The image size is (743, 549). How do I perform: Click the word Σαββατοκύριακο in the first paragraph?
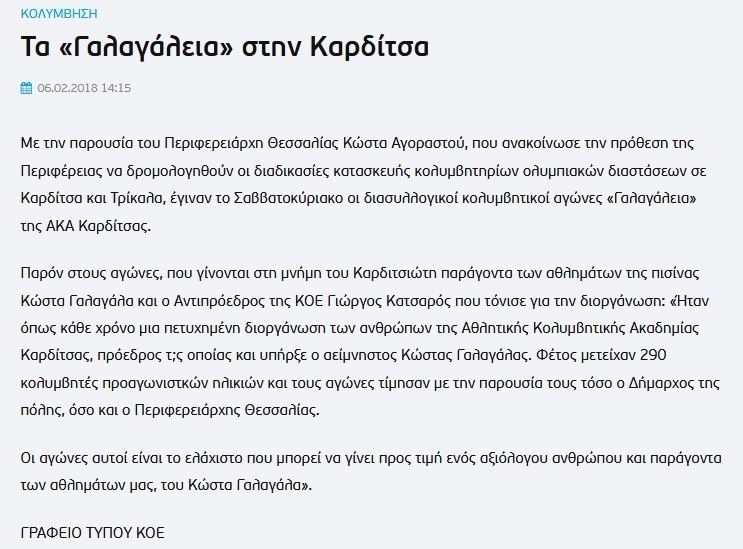(289, 198)
